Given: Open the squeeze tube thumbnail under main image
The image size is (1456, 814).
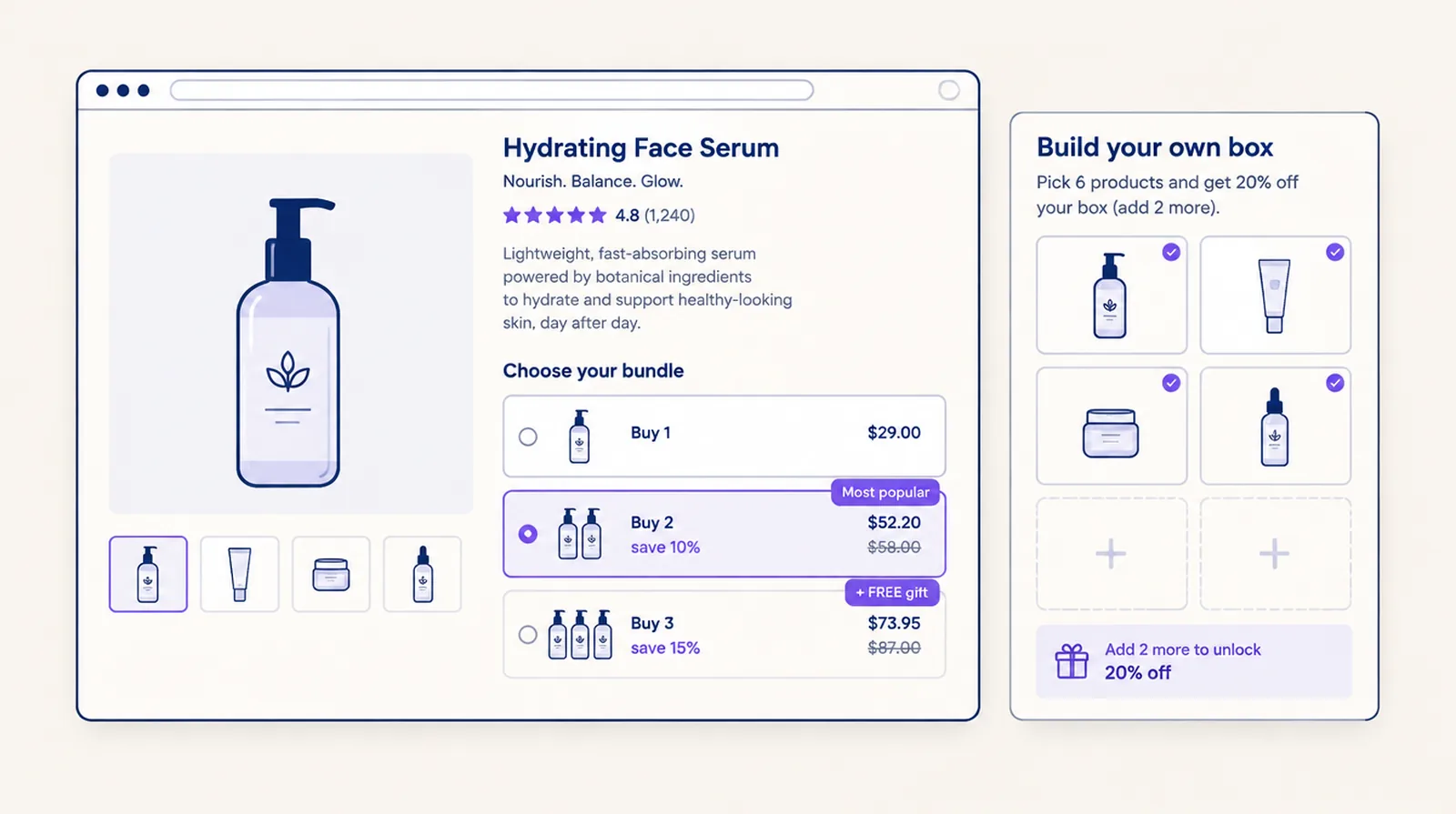Looking at the screenshot, I should tap(239, 574).
